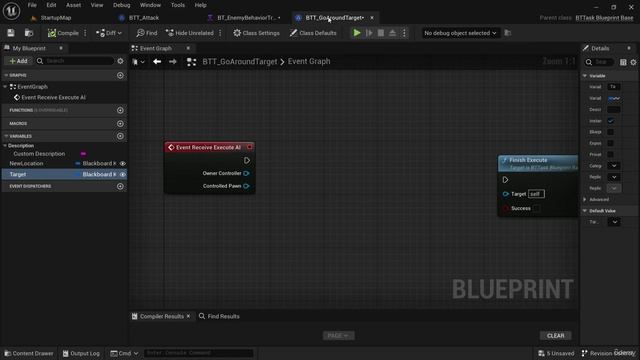Click the Owner Controller output pin
Viewport: 640px width, 360px height.
[246, 173]
